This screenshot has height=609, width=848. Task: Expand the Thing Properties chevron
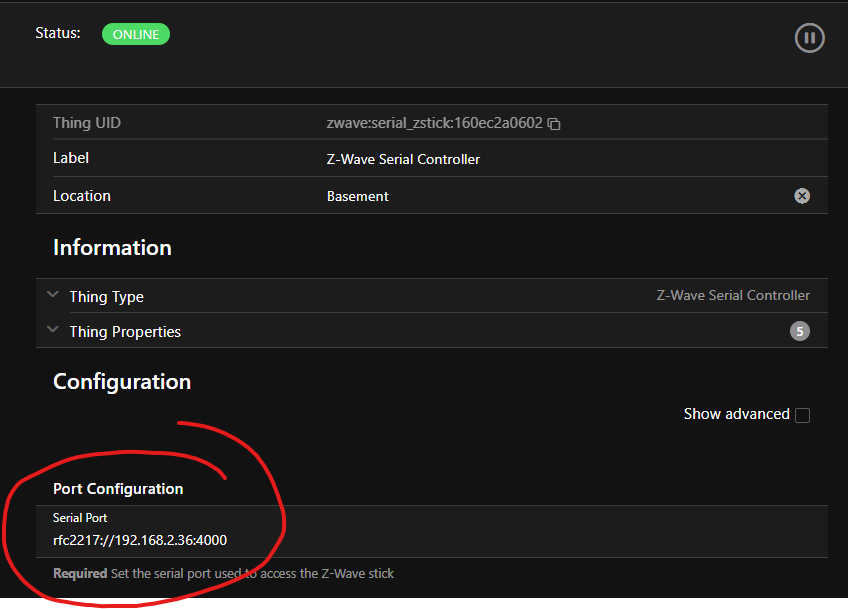[x=52, y=329]
